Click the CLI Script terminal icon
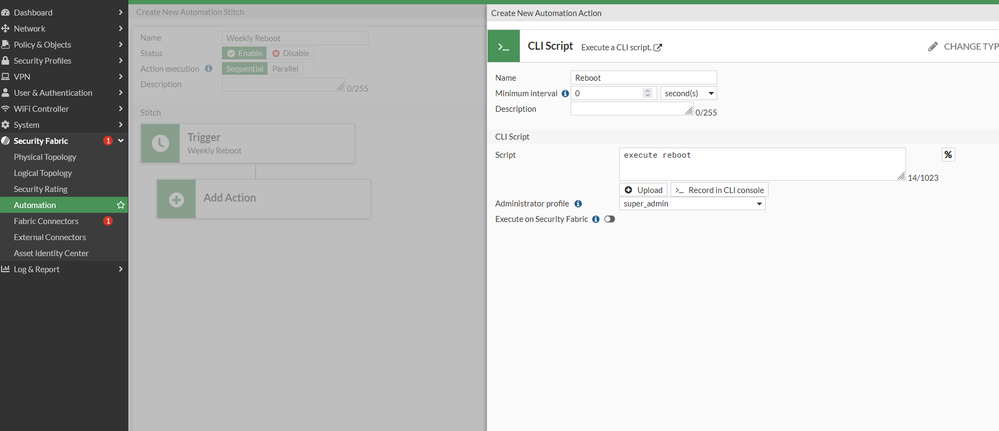999x431 pixels. tap(503, 47)
